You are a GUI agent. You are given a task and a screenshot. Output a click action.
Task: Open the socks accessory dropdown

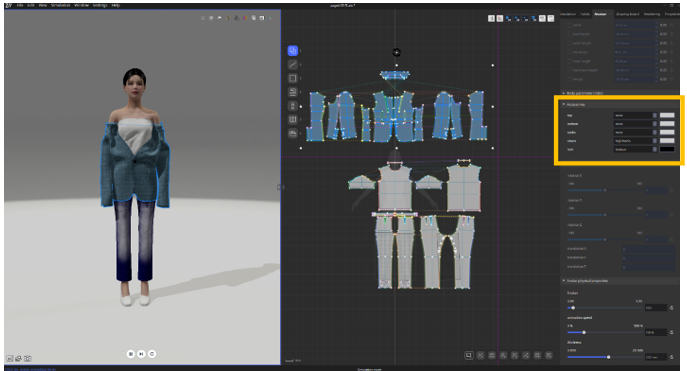635,132
